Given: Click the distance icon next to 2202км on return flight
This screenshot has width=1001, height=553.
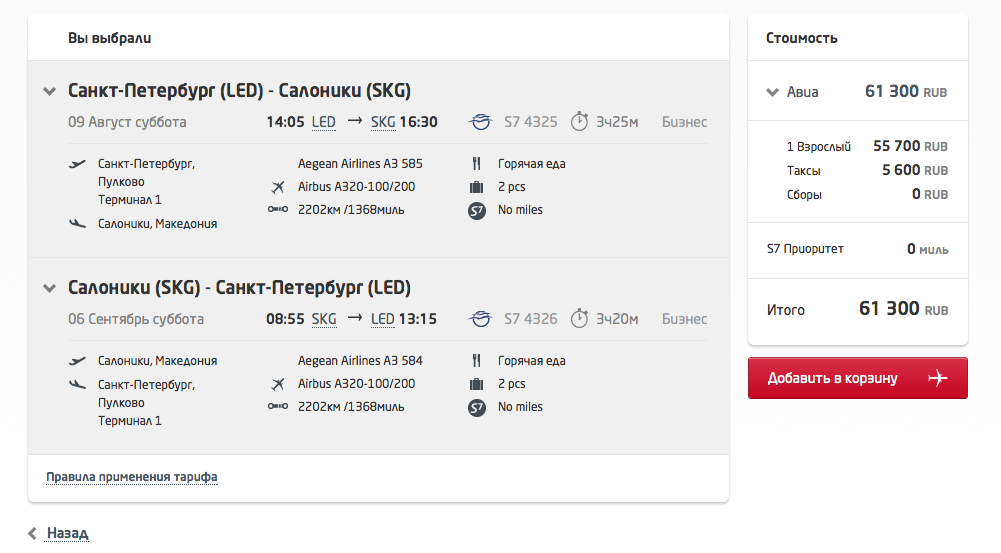Looking at the screenshot, I should [x=278, y=406].
